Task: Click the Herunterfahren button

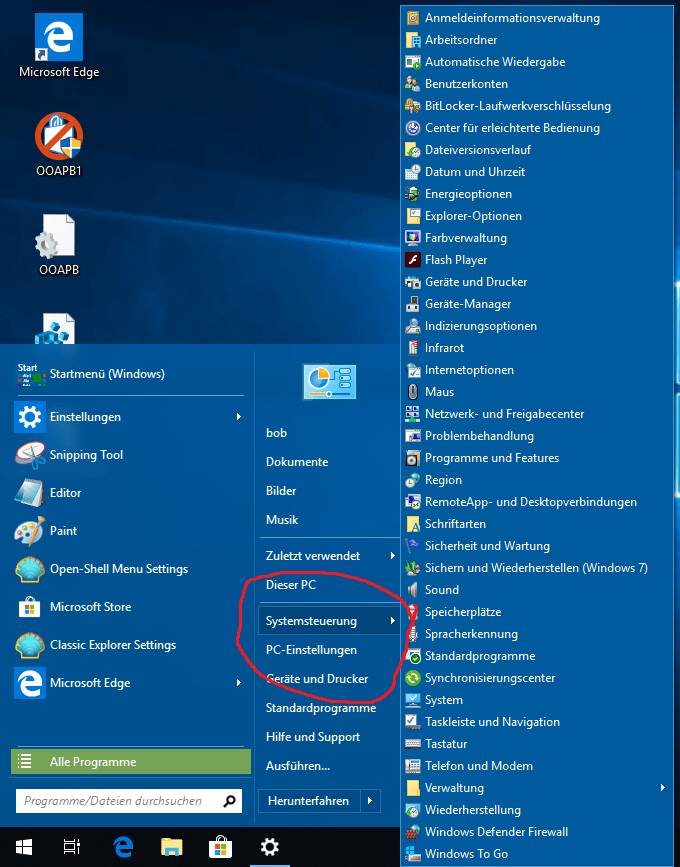Action: [x=307, y=801]
